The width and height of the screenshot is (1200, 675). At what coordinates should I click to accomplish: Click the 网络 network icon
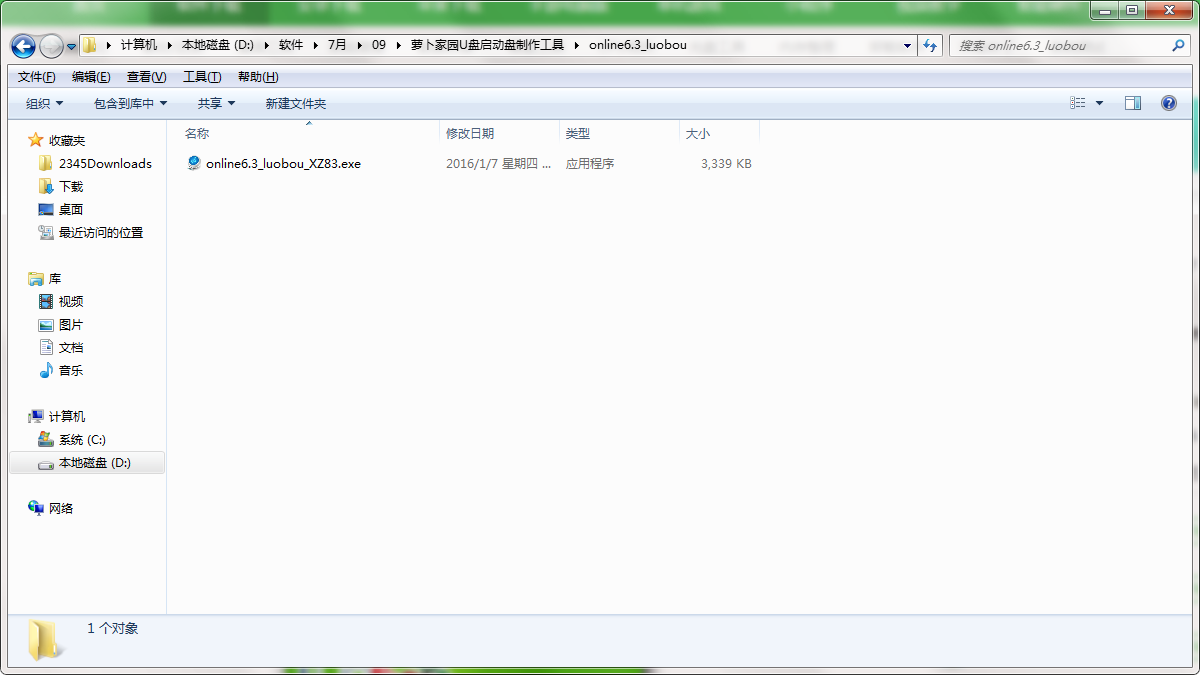tap(36, 508)
